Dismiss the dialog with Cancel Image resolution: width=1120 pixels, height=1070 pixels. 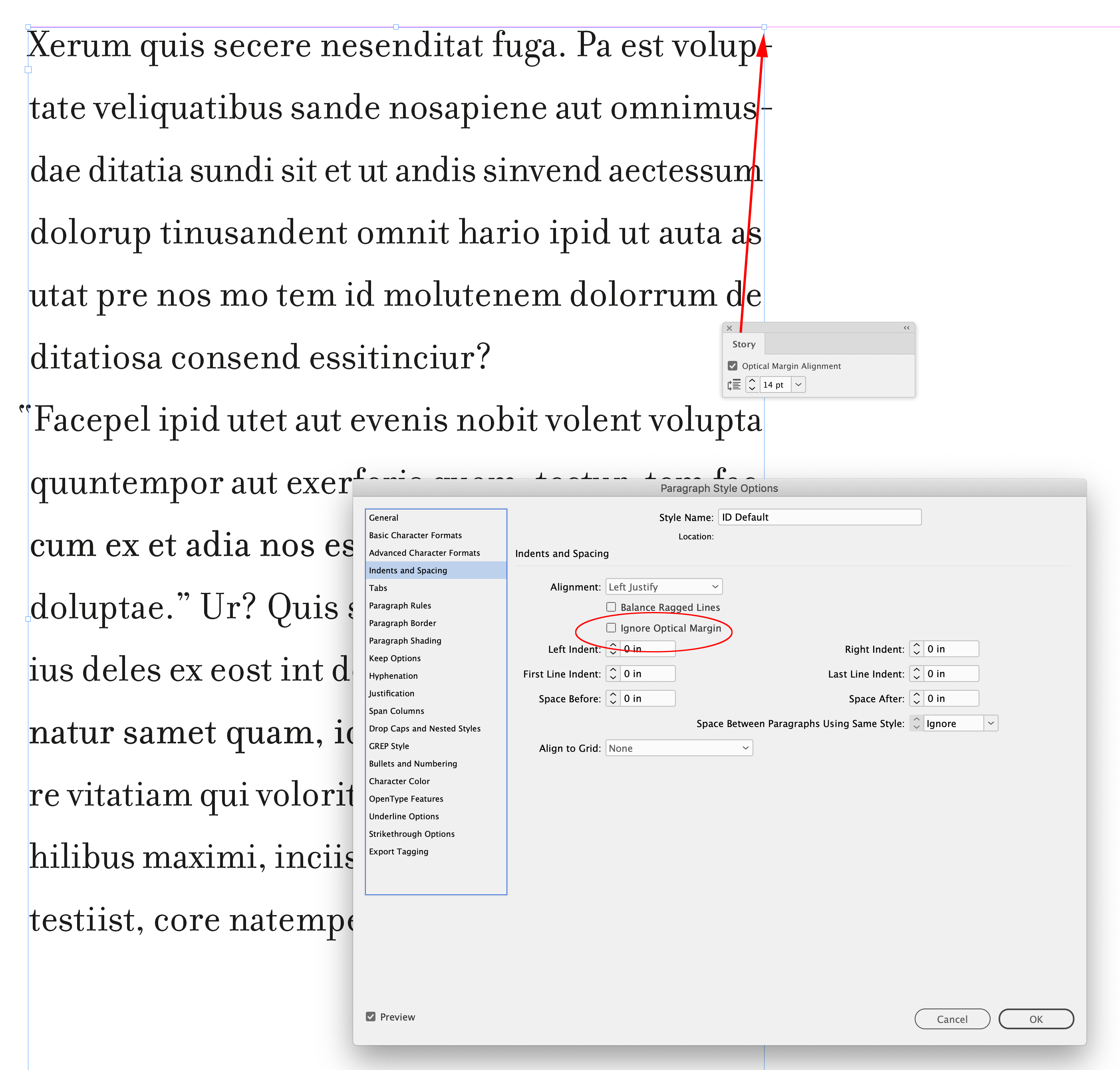[952, 1018]
